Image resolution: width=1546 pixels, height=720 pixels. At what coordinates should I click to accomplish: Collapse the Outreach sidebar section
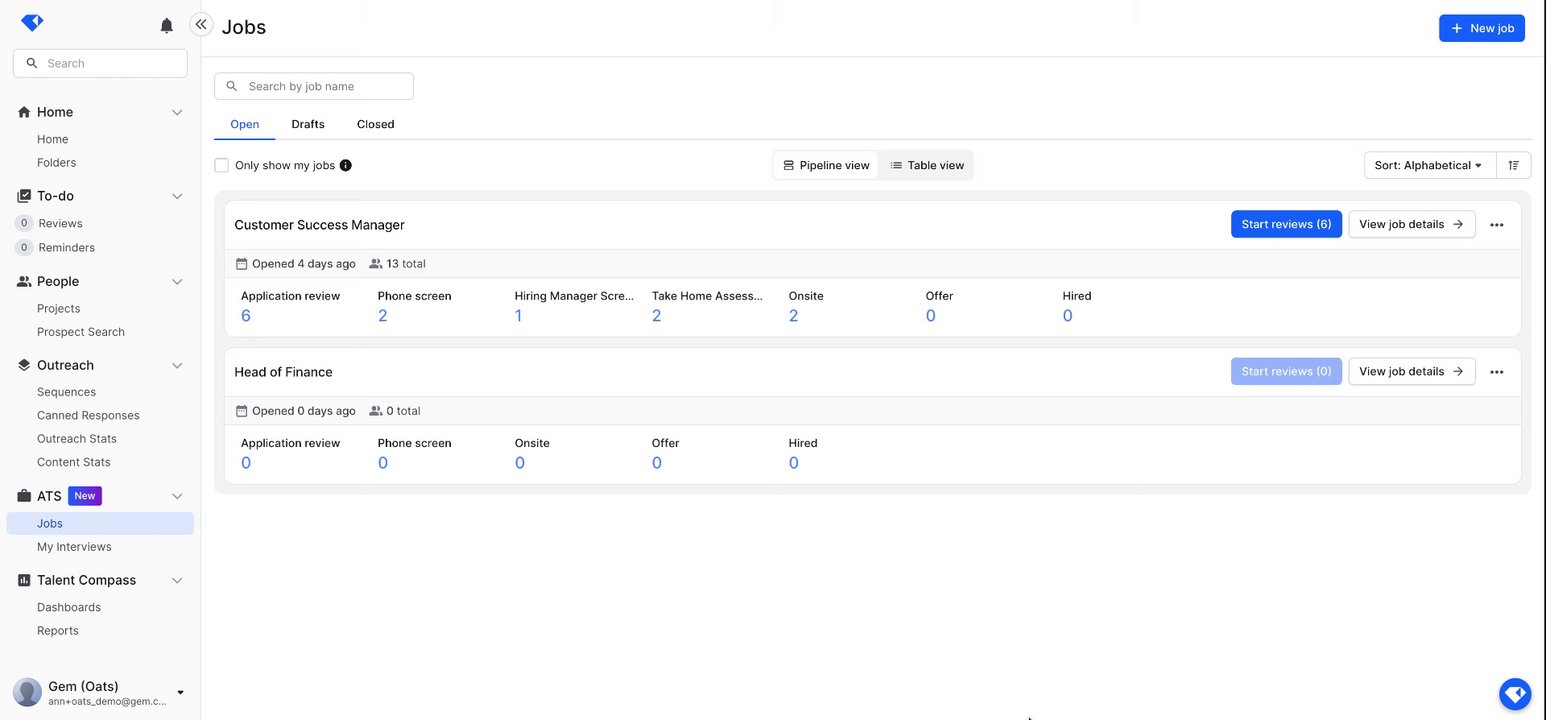(177, 366)
